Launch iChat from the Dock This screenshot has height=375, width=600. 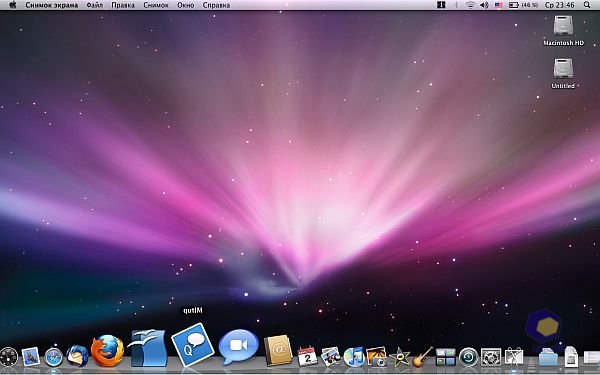coord(238,347)
